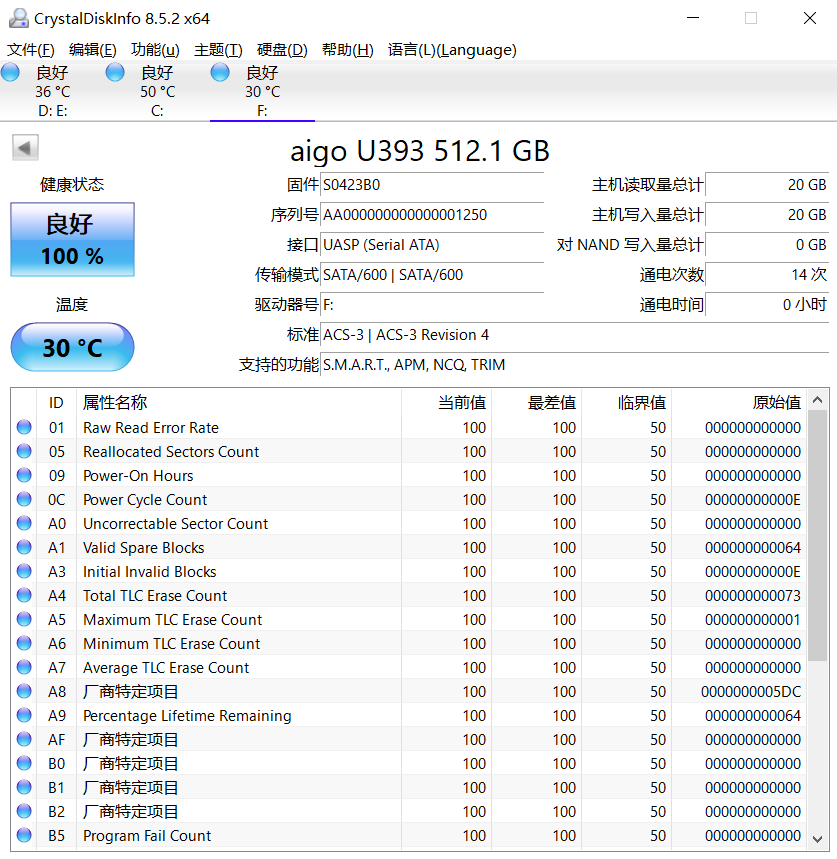Click status orb for row A8

coord(24,691)
